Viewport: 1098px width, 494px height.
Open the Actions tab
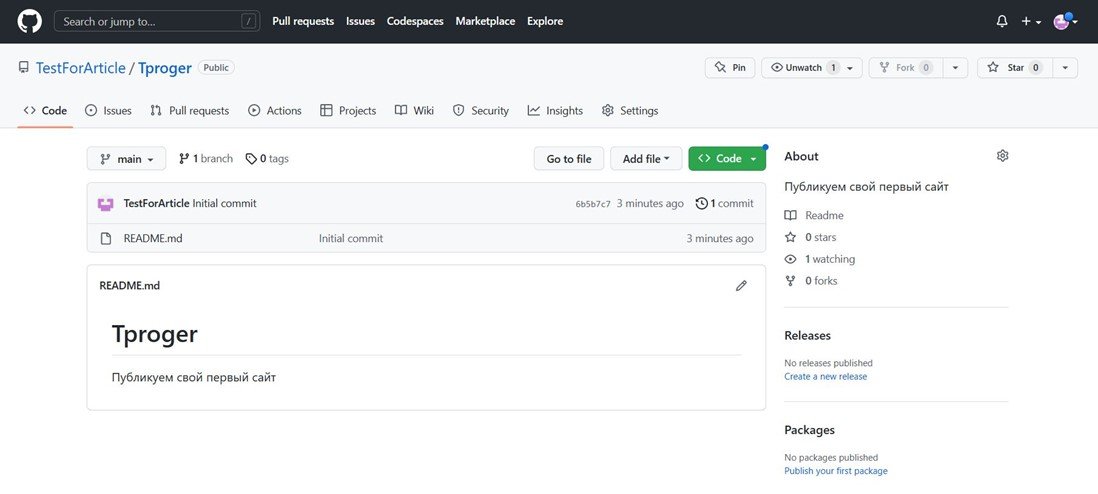point(275,111)
